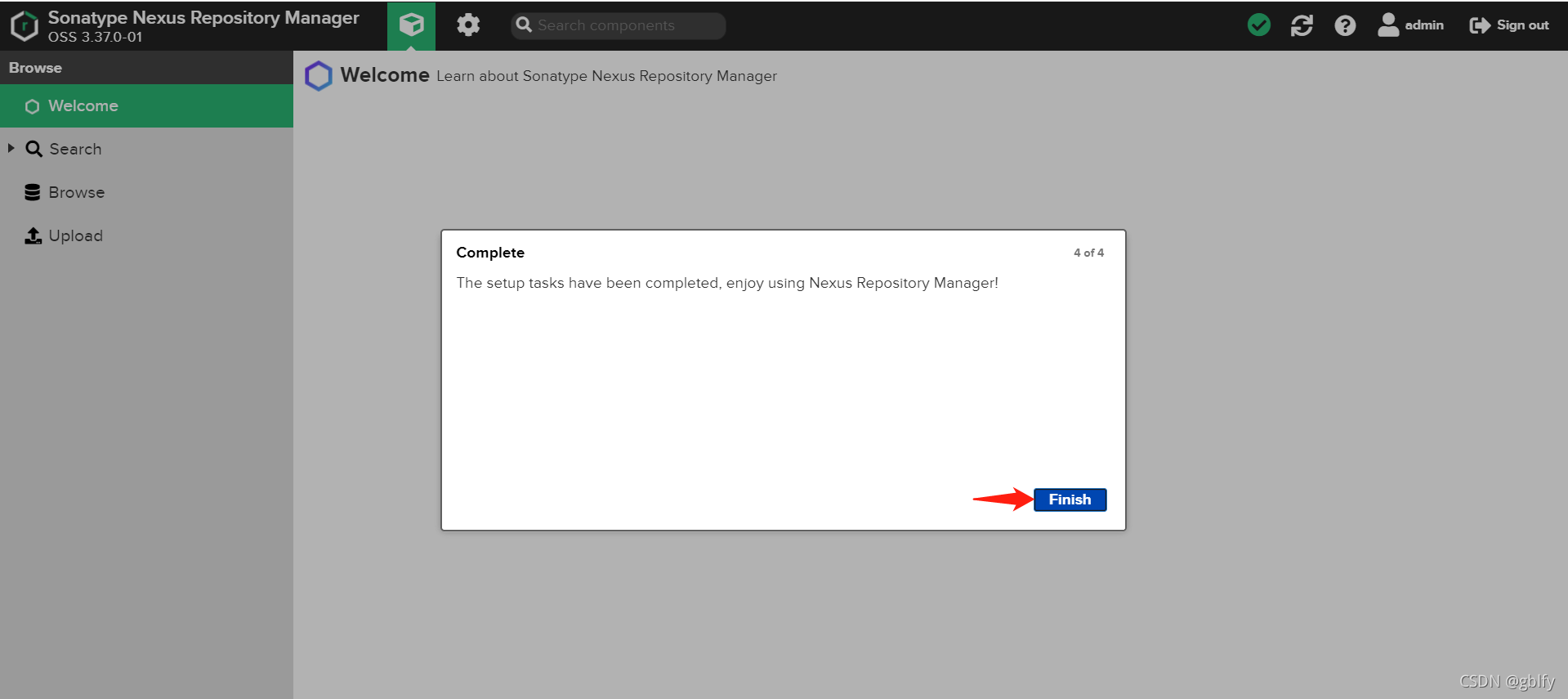This screenshot has height=699, width=1568.
Task: Select Welcome in the sidebar
Action: [x=146, y=105]
